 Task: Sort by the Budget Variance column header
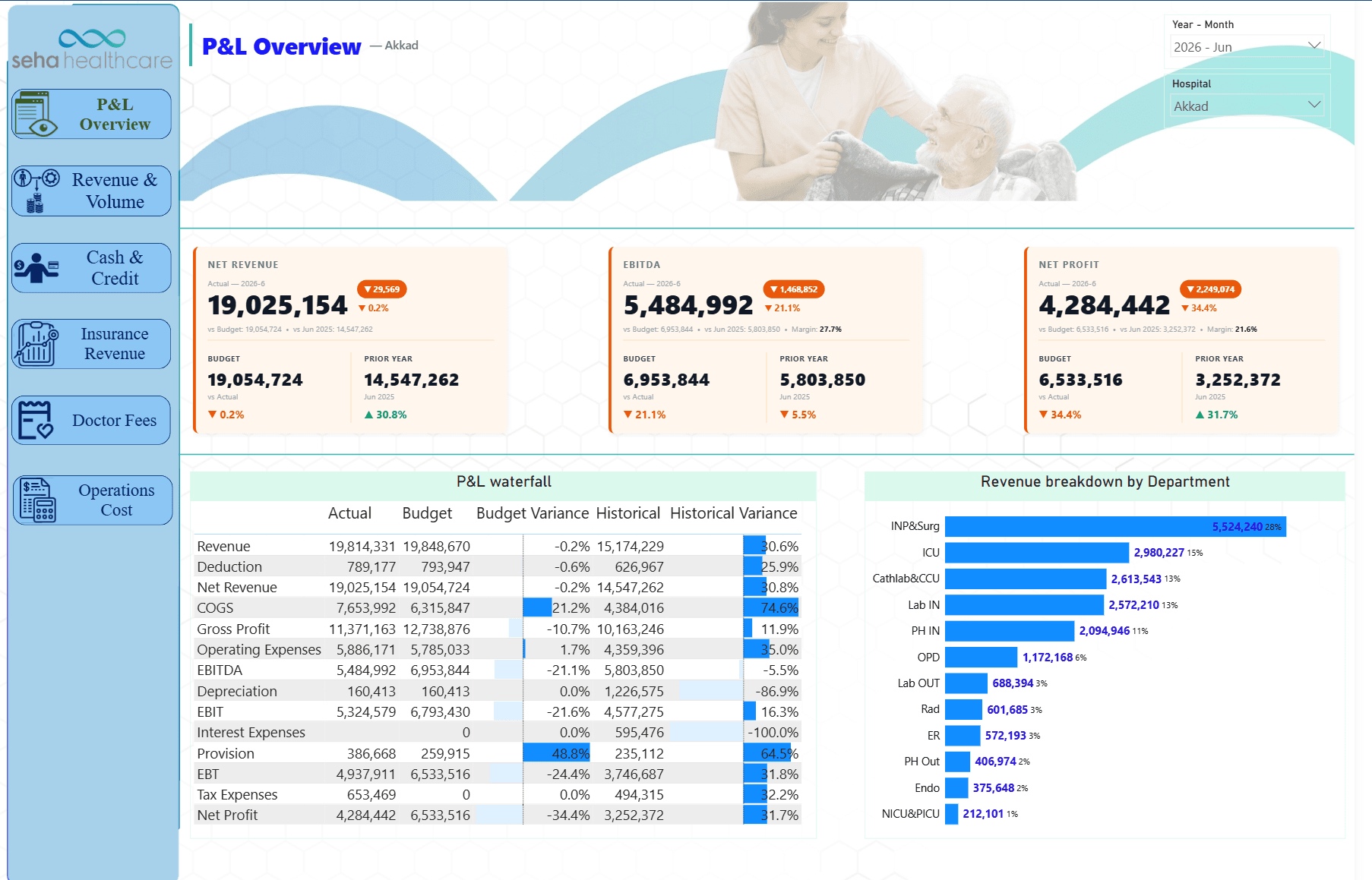533,513
